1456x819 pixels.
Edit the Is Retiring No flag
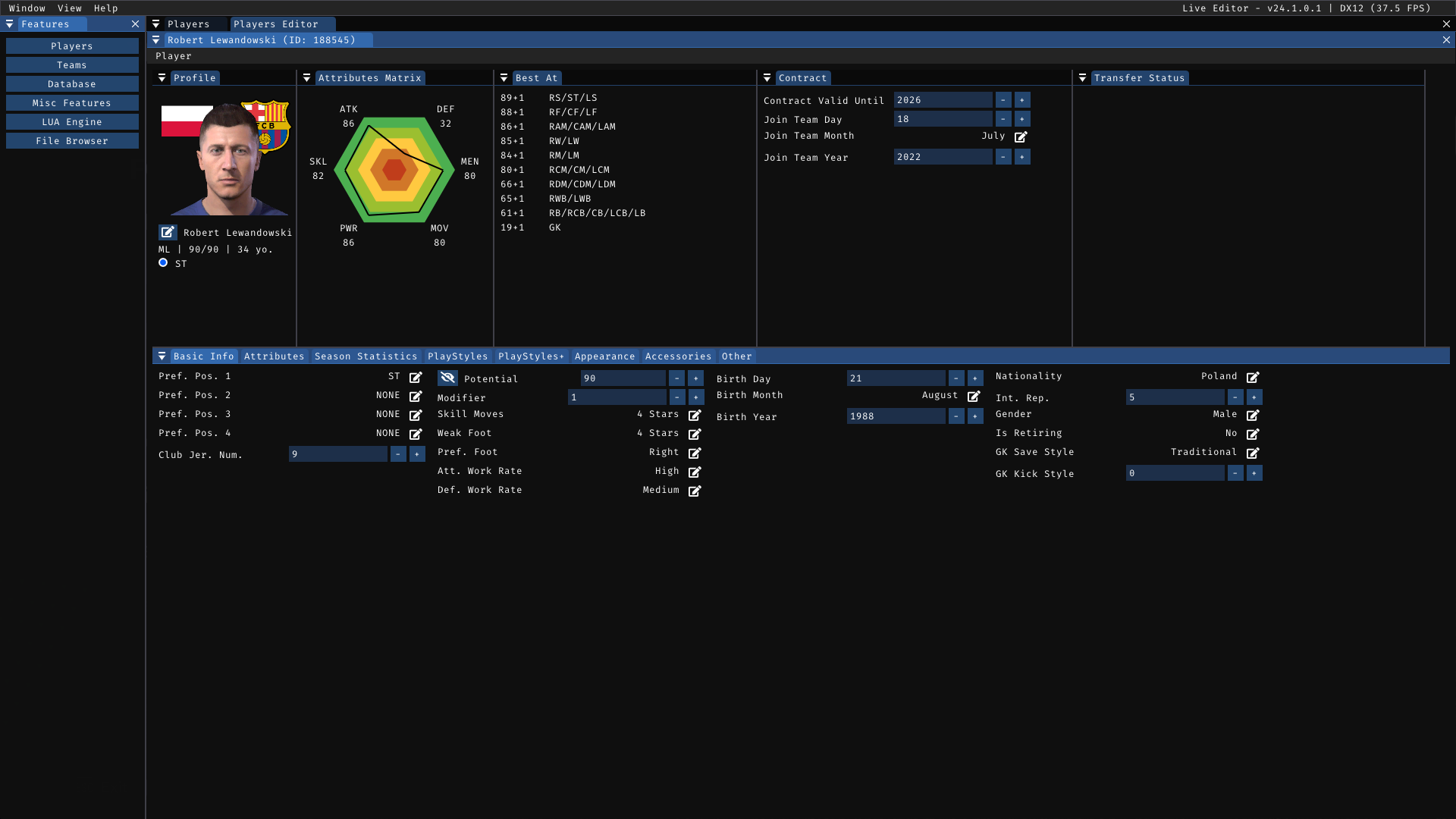pyautogui.click(x=1253, y=435)
